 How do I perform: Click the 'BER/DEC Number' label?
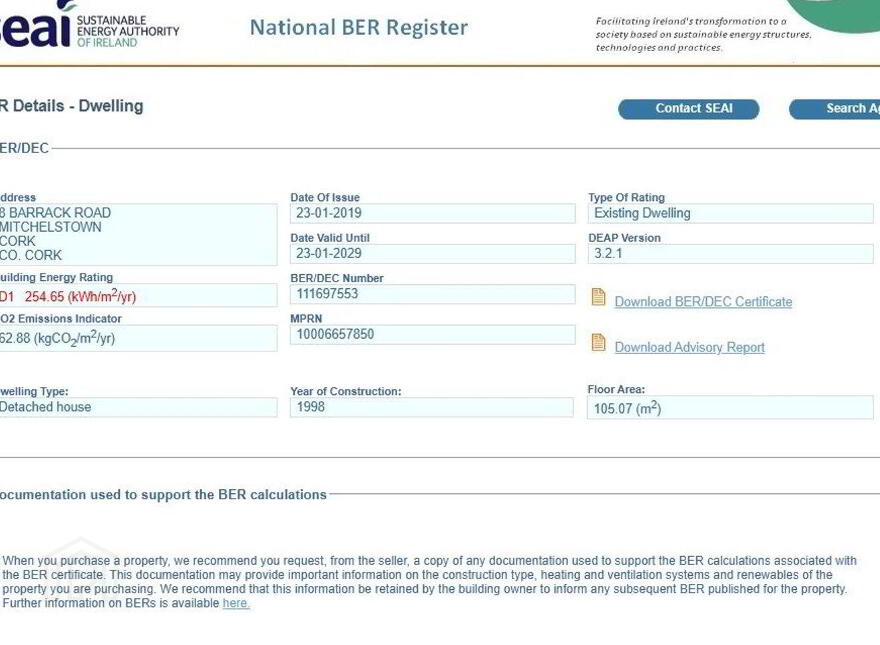pyautogui.click(x=337, y=278)
